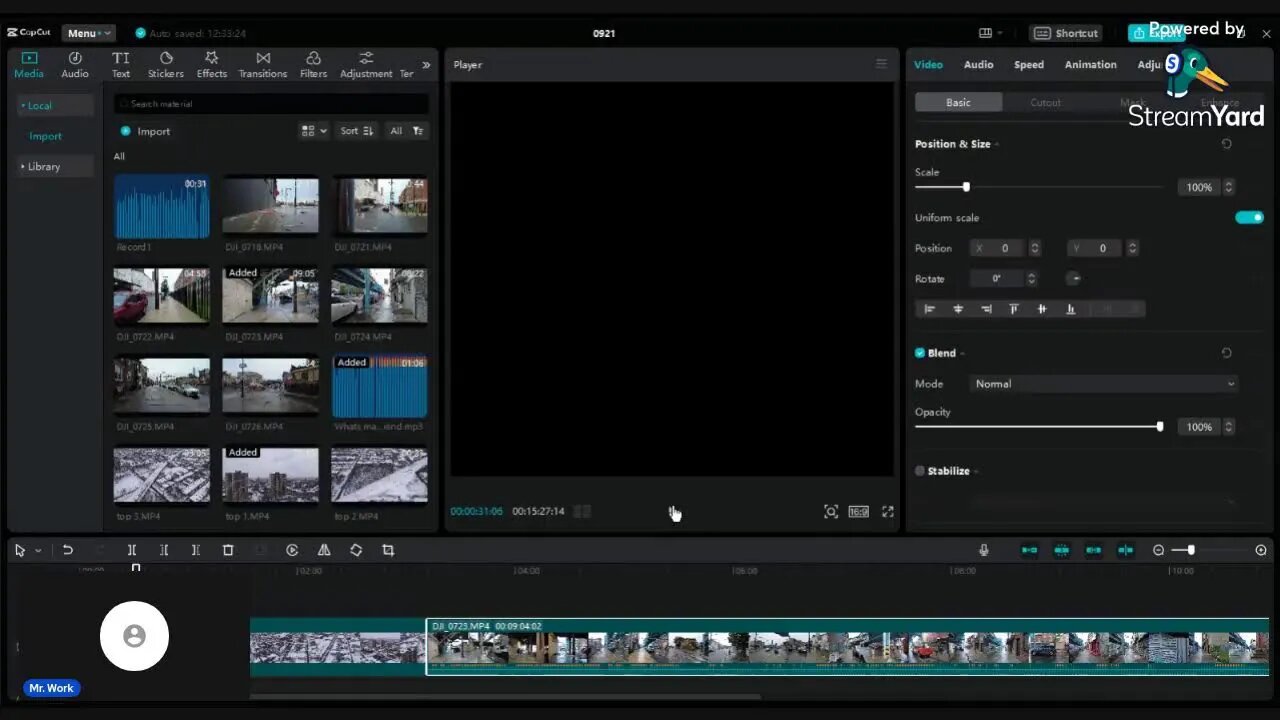Click the player zoom-to-fit scan icon
The width and height of the screenshot is (1280, 720).
tap(830, 511)
